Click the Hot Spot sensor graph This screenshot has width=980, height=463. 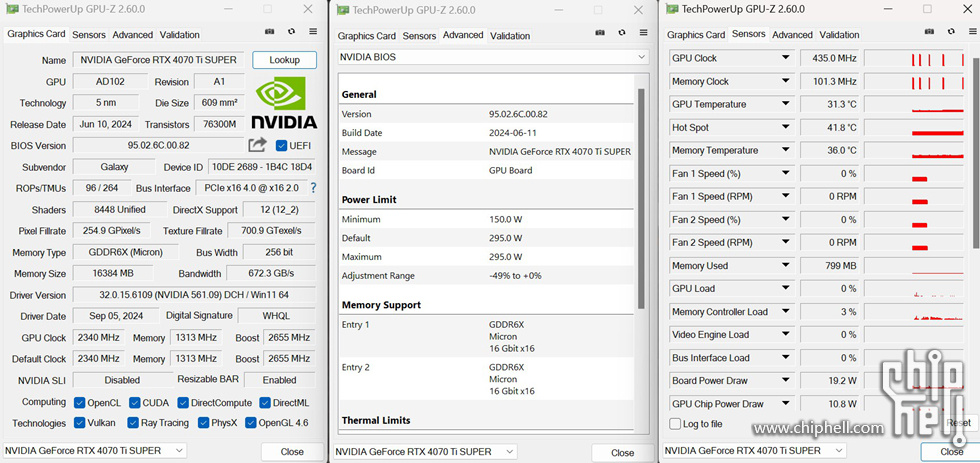tap(915, 127)
